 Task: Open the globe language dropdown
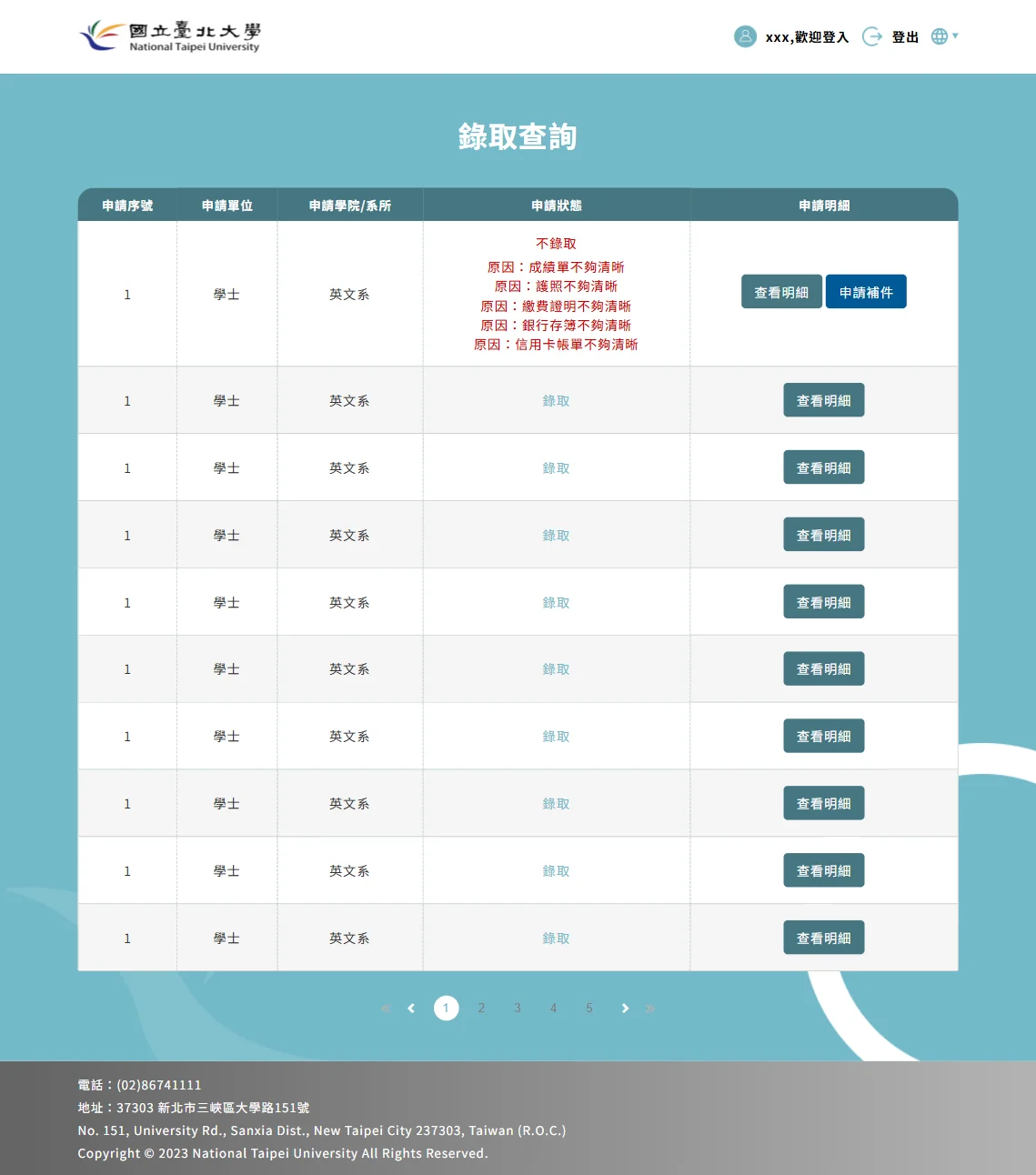pos(944,36)
